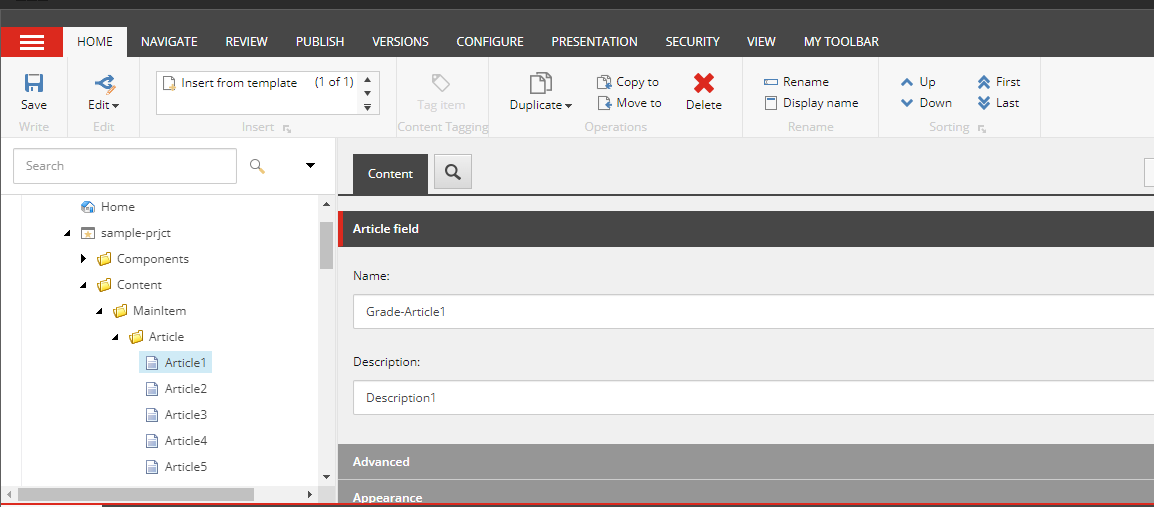1154x507 pixels.
Task: Expand the Advanced section
Action: (746, 461)
